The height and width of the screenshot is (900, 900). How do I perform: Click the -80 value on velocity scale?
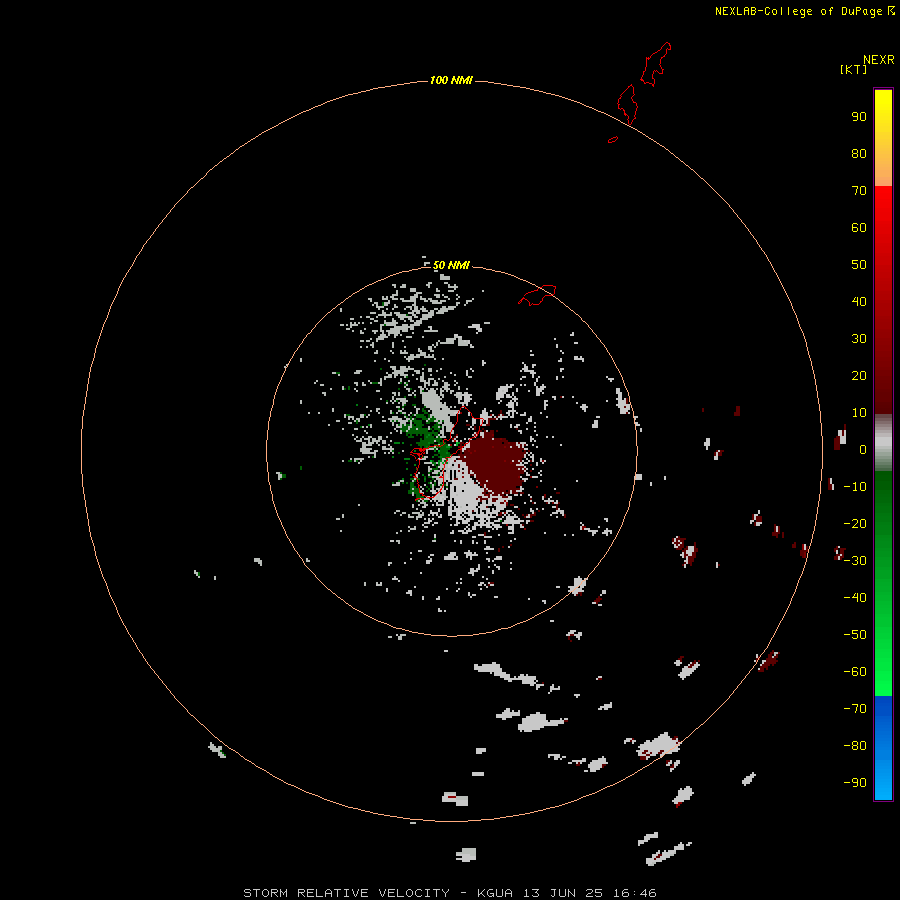855,746
